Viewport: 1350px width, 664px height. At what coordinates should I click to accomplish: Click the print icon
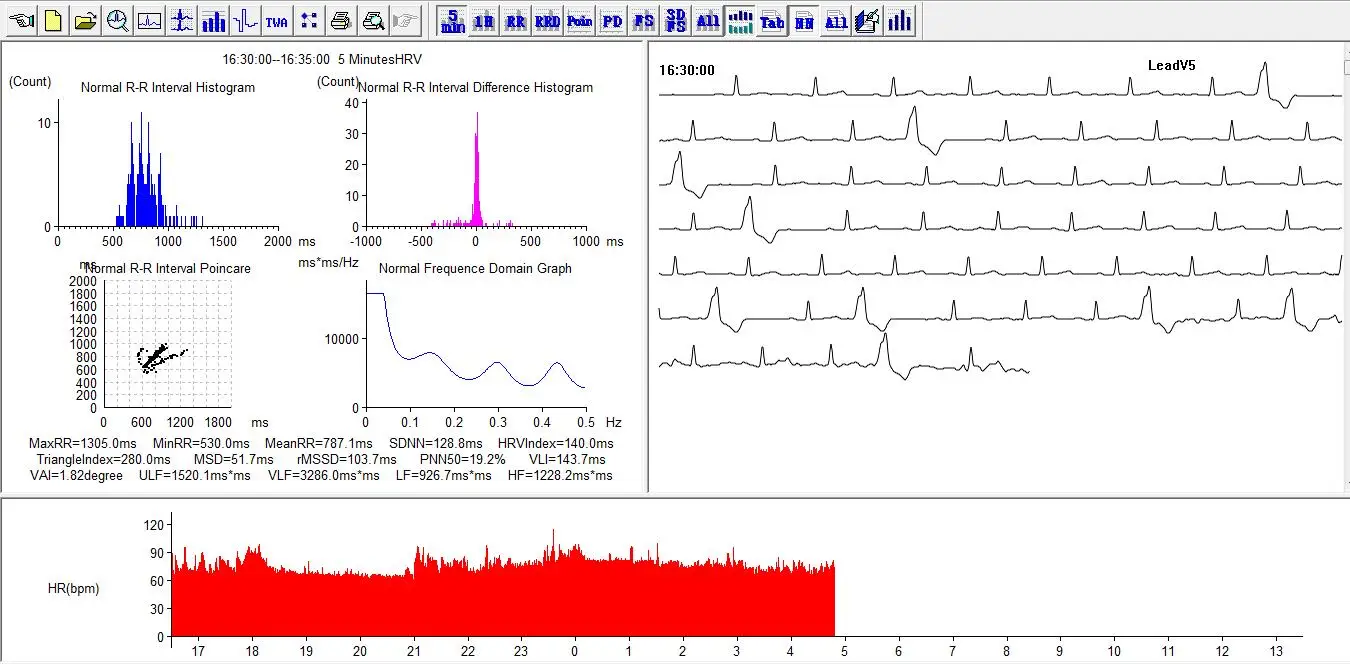pos(342,20)
